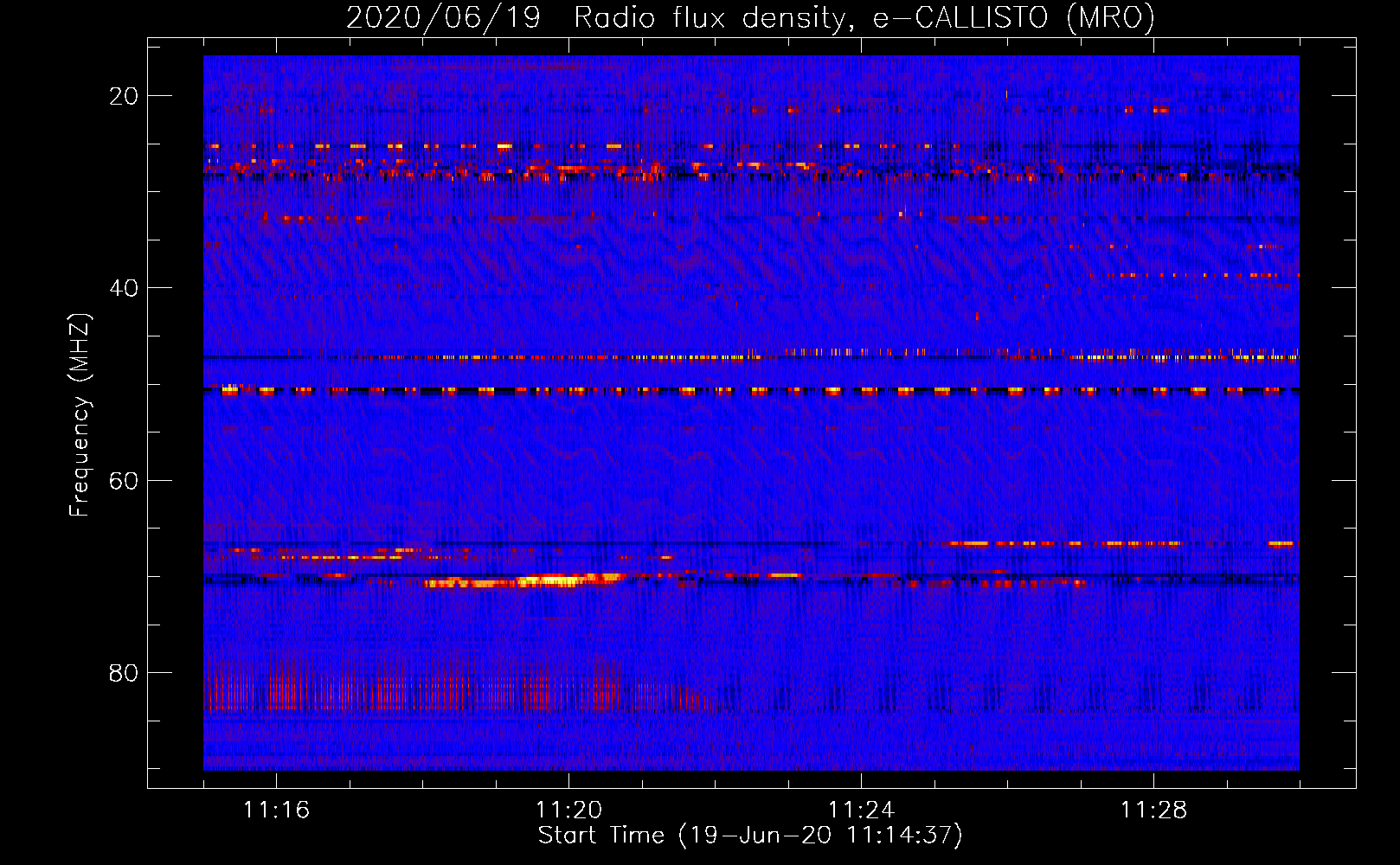Click the '20' frequency tick label

124,96
